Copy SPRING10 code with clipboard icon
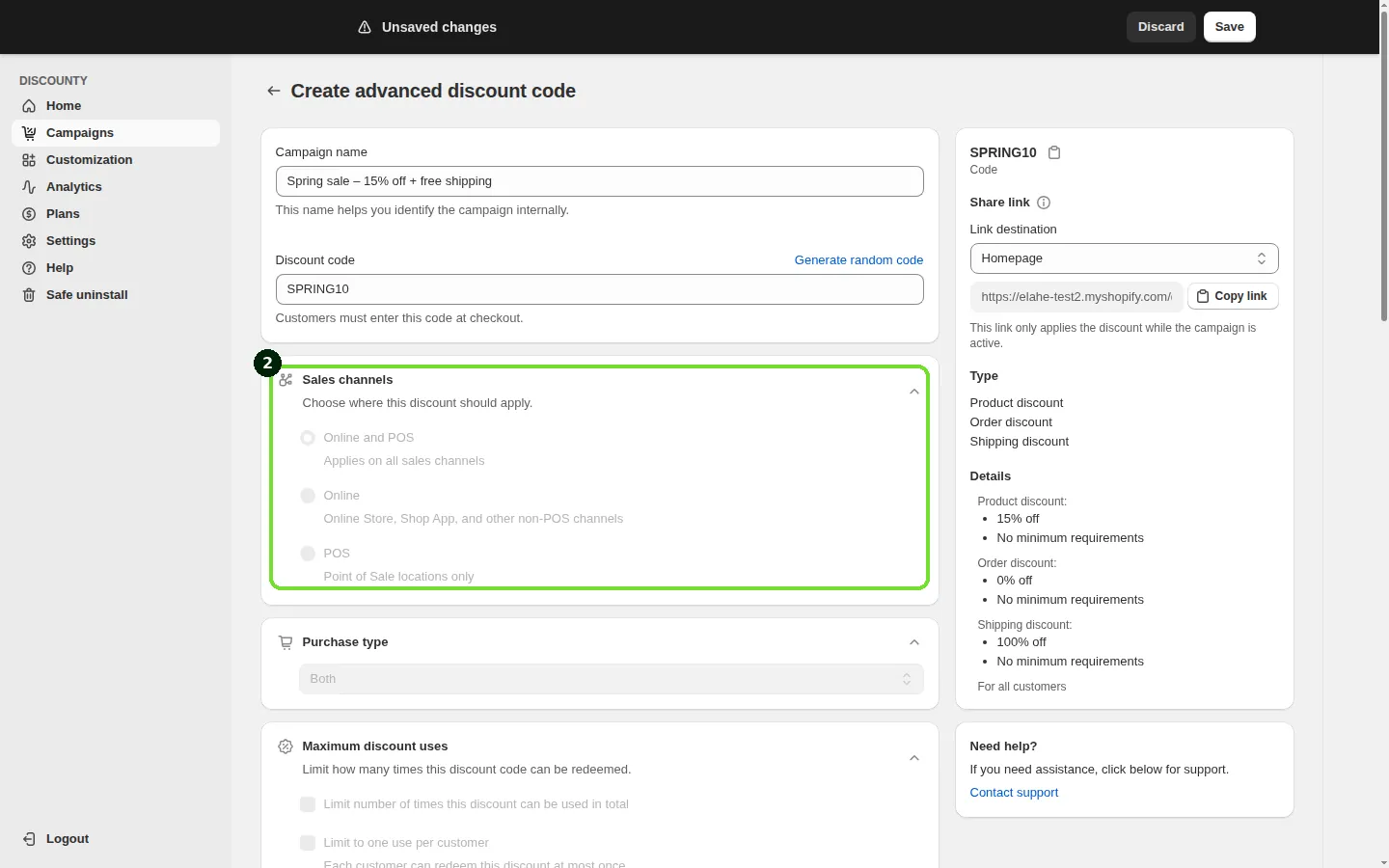The width and height of the screenshot is (1389, 868). tap(1054, 152)
